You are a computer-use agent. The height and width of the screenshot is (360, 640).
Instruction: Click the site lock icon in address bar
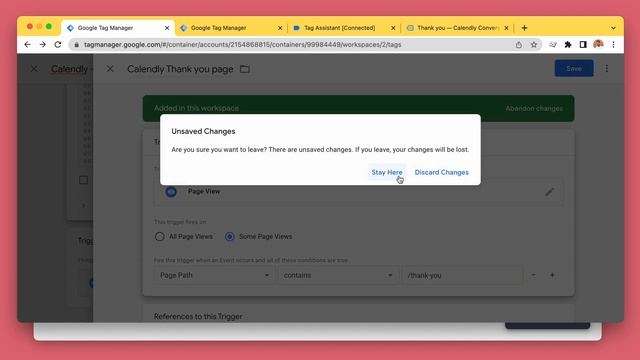(x=76, y=44)
